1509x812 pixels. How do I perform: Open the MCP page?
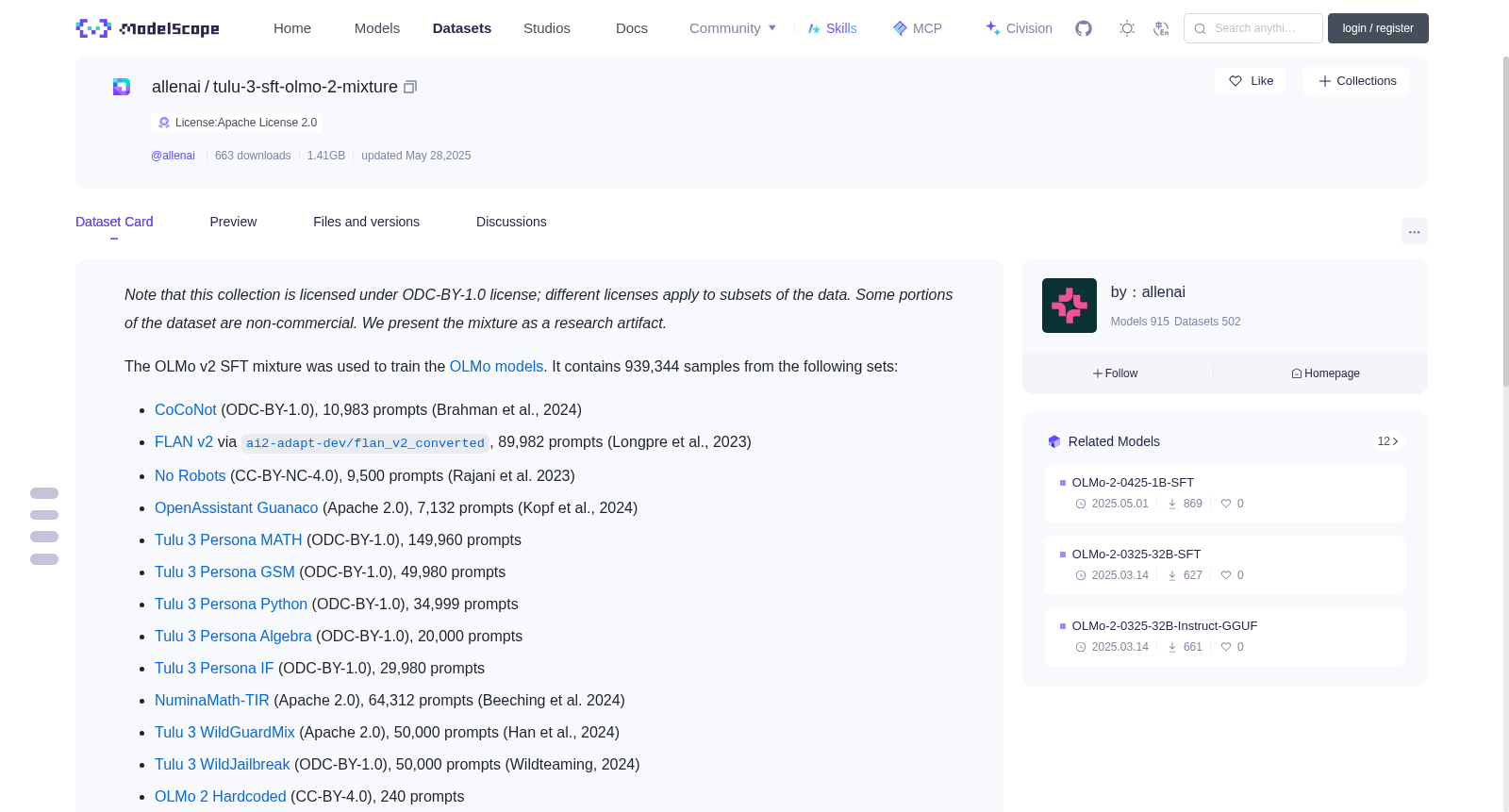tap(918, 28)
